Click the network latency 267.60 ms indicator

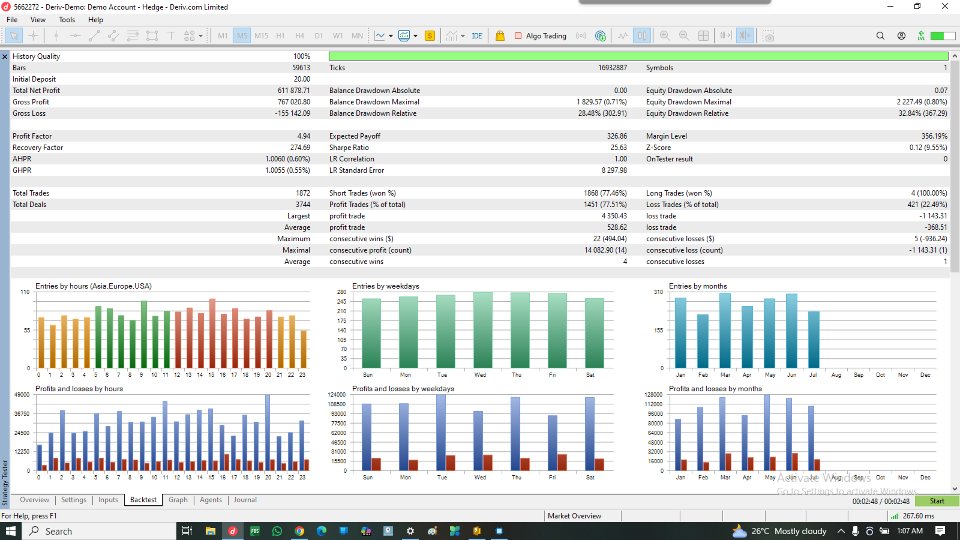pos(912,516)
